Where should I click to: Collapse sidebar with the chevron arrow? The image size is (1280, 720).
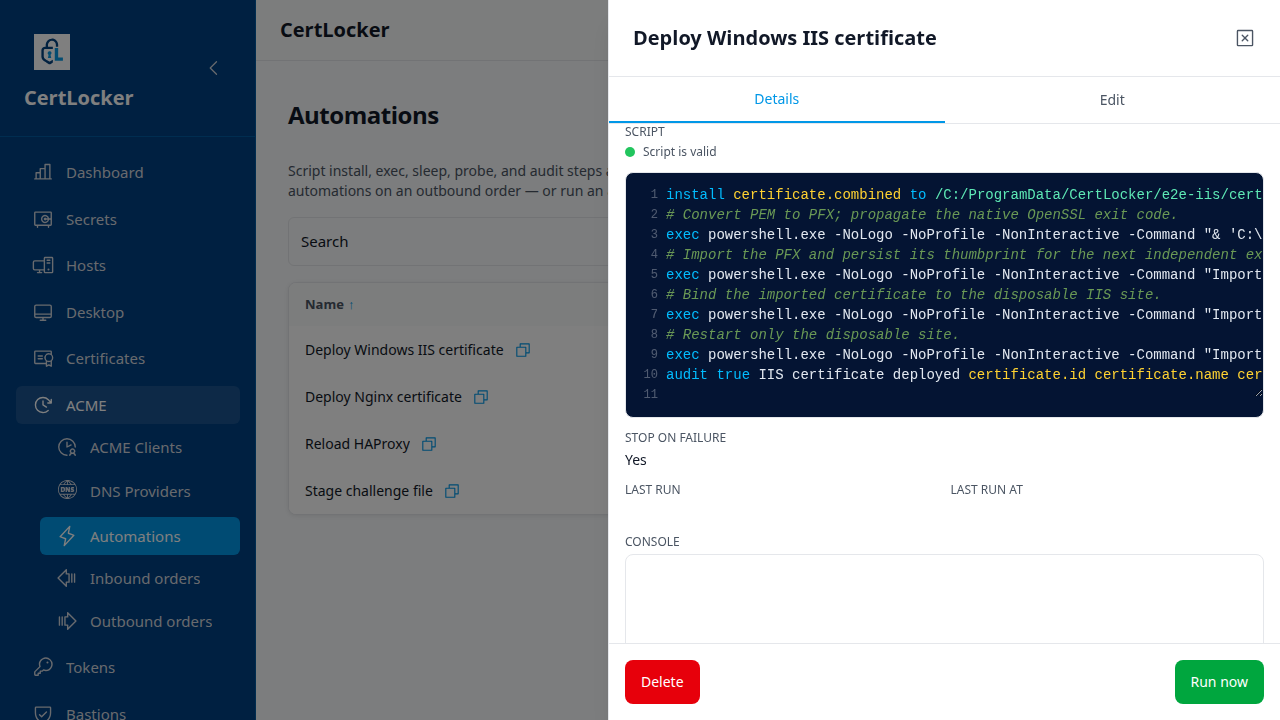213,68
